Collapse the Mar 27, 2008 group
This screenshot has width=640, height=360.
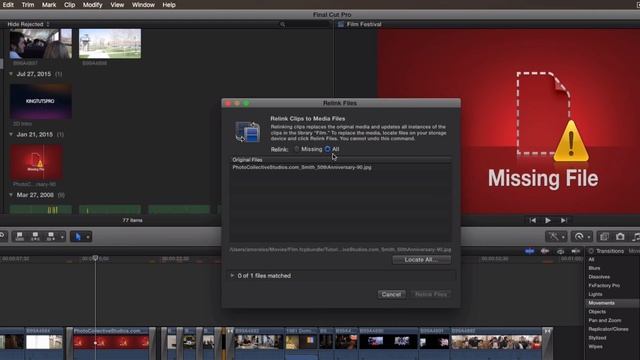tap(11, 195)
